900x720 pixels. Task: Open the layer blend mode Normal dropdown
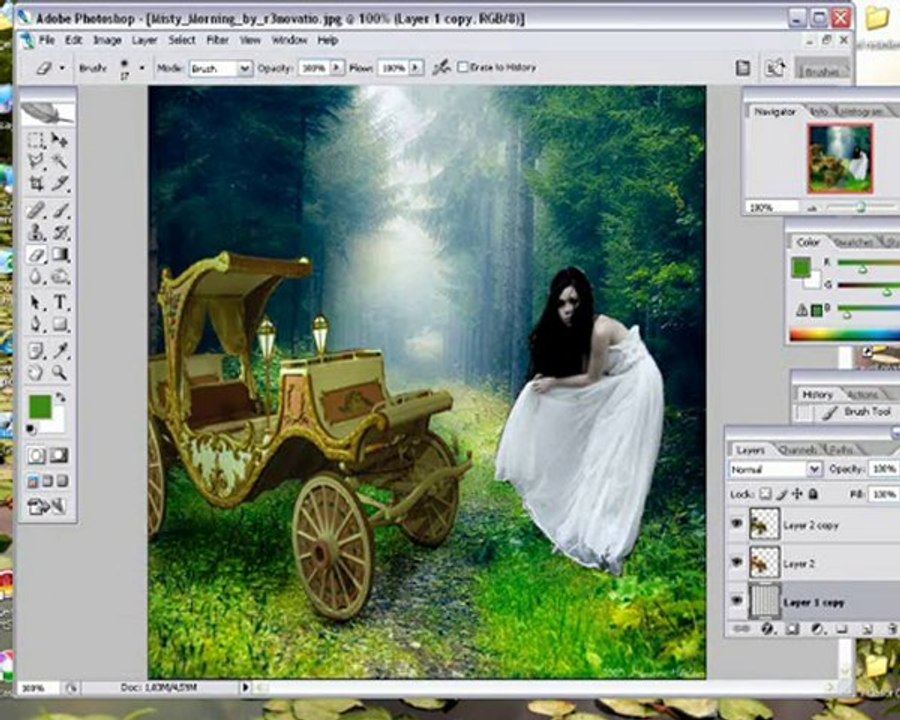(x=775, y=469)
